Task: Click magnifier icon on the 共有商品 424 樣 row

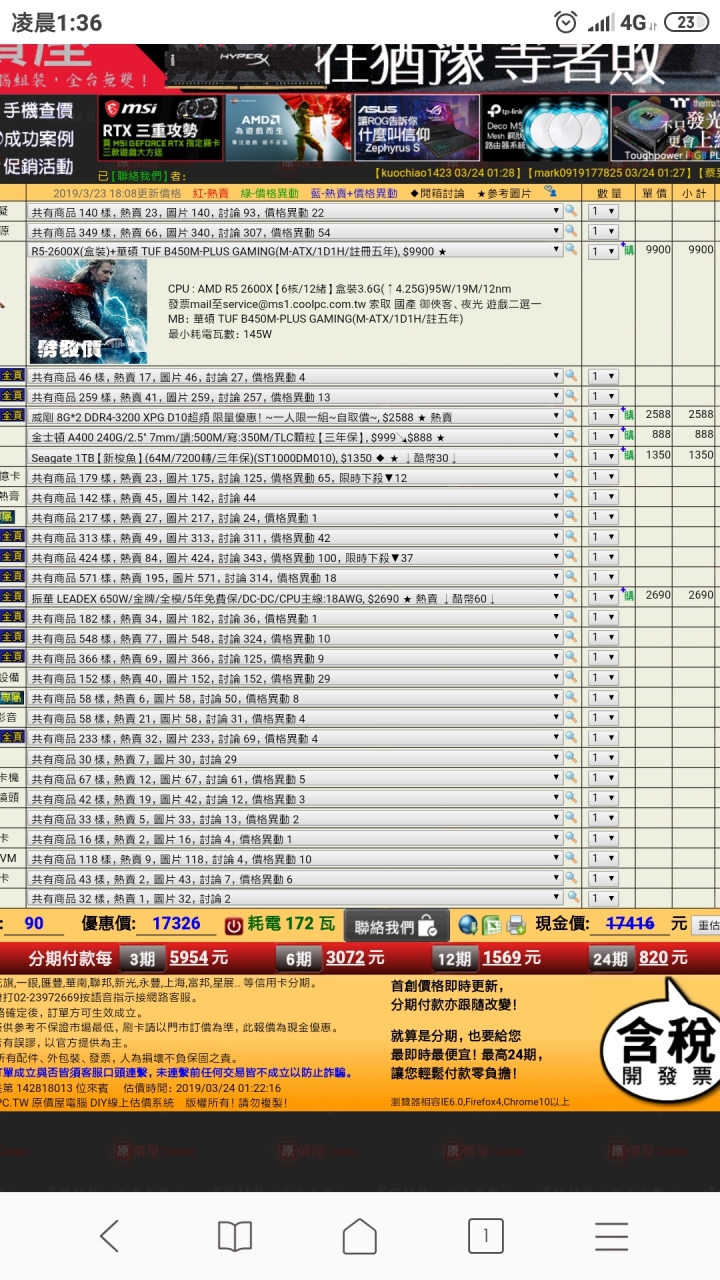Action: coord(571,557)
